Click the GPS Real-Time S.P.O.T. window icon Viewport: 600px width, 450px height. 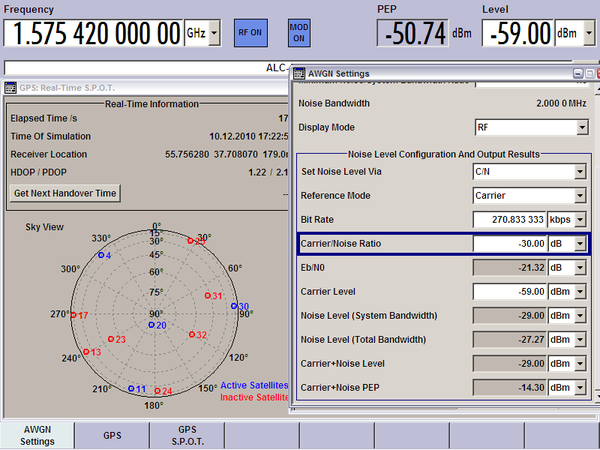[10, 87]
